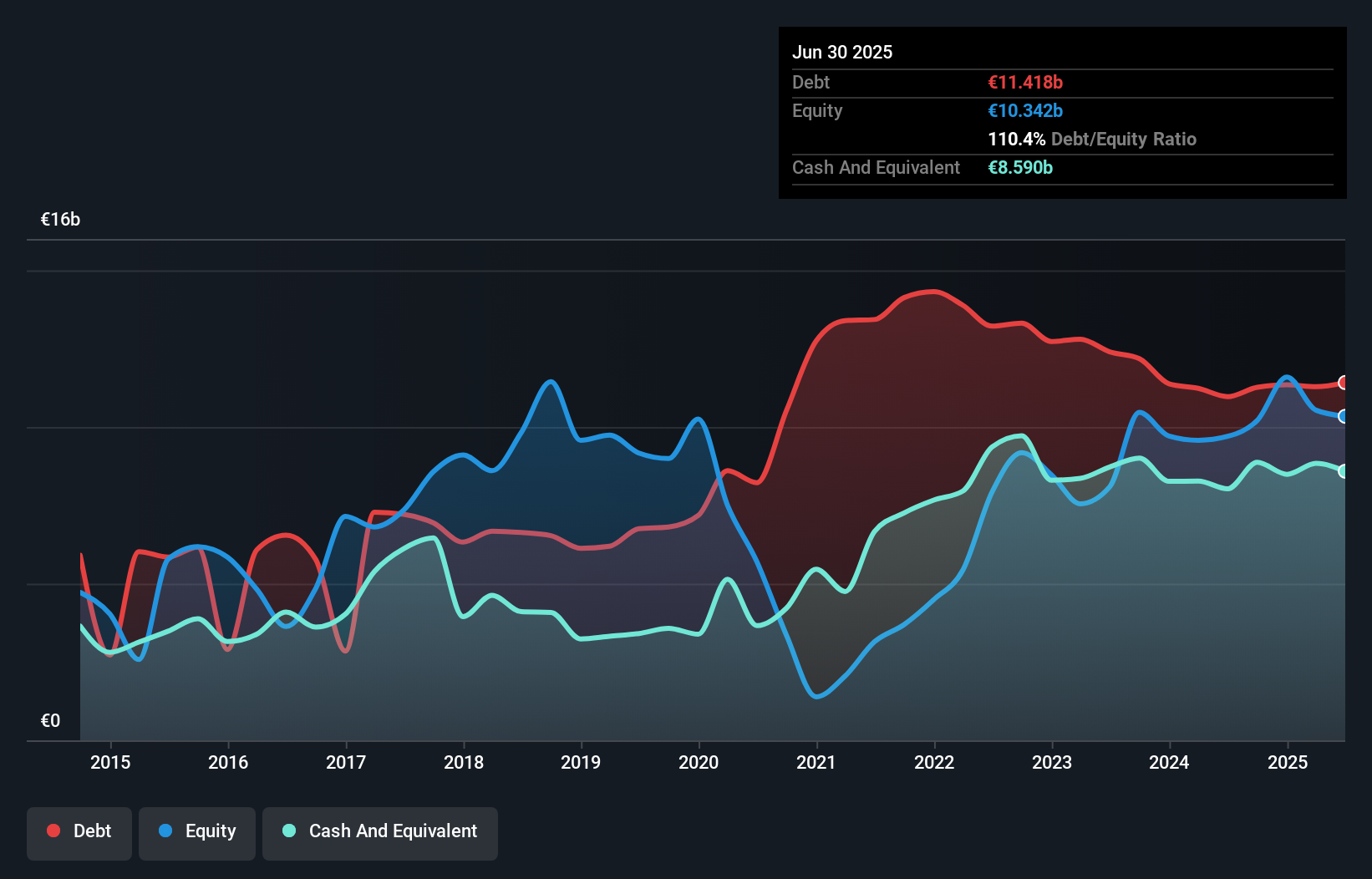Expand the Jun 30 2025 tooltip header
The height and width of the screenshot is (879, 1372).
843,52
